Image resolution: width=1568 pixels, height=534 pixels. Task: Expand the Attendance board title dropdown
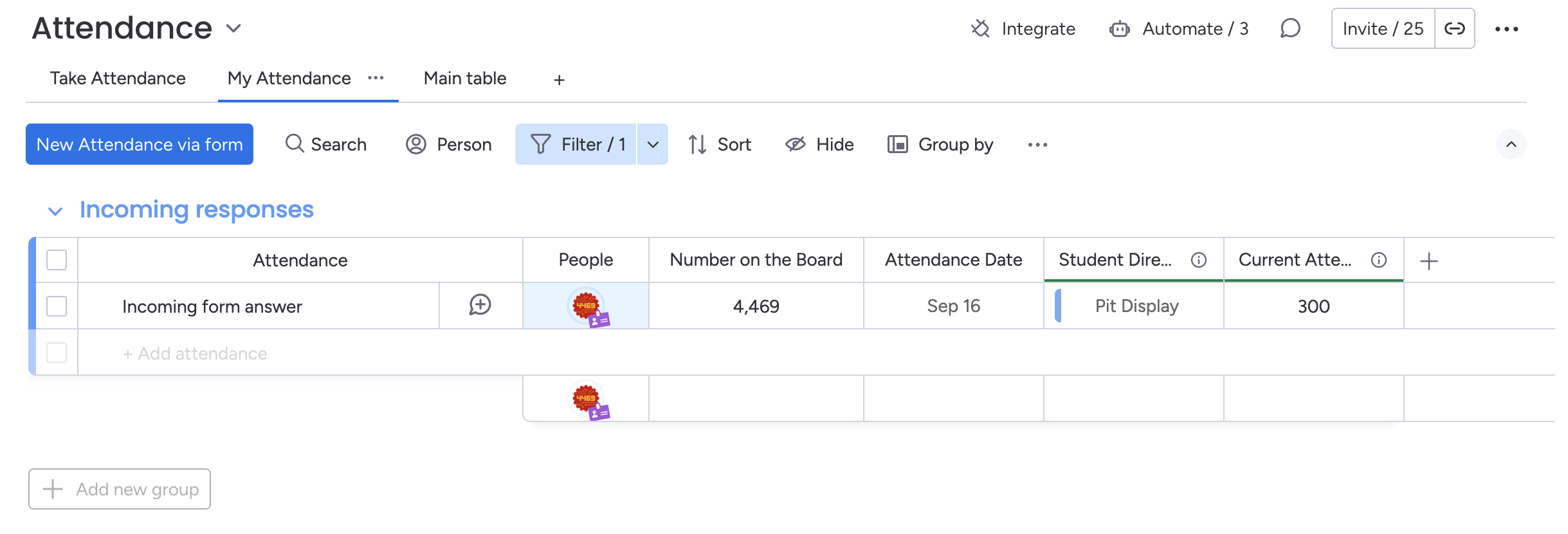(x=233, y=28)
